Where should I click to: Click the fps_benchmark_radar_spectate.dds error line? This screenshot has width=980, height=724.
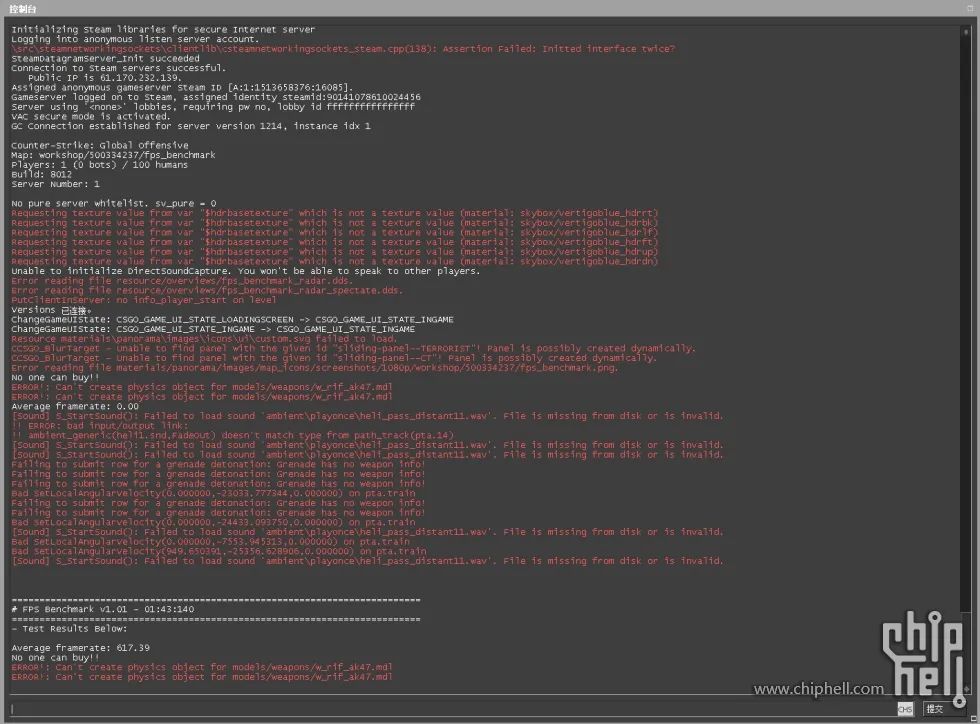tap(207, 290)
